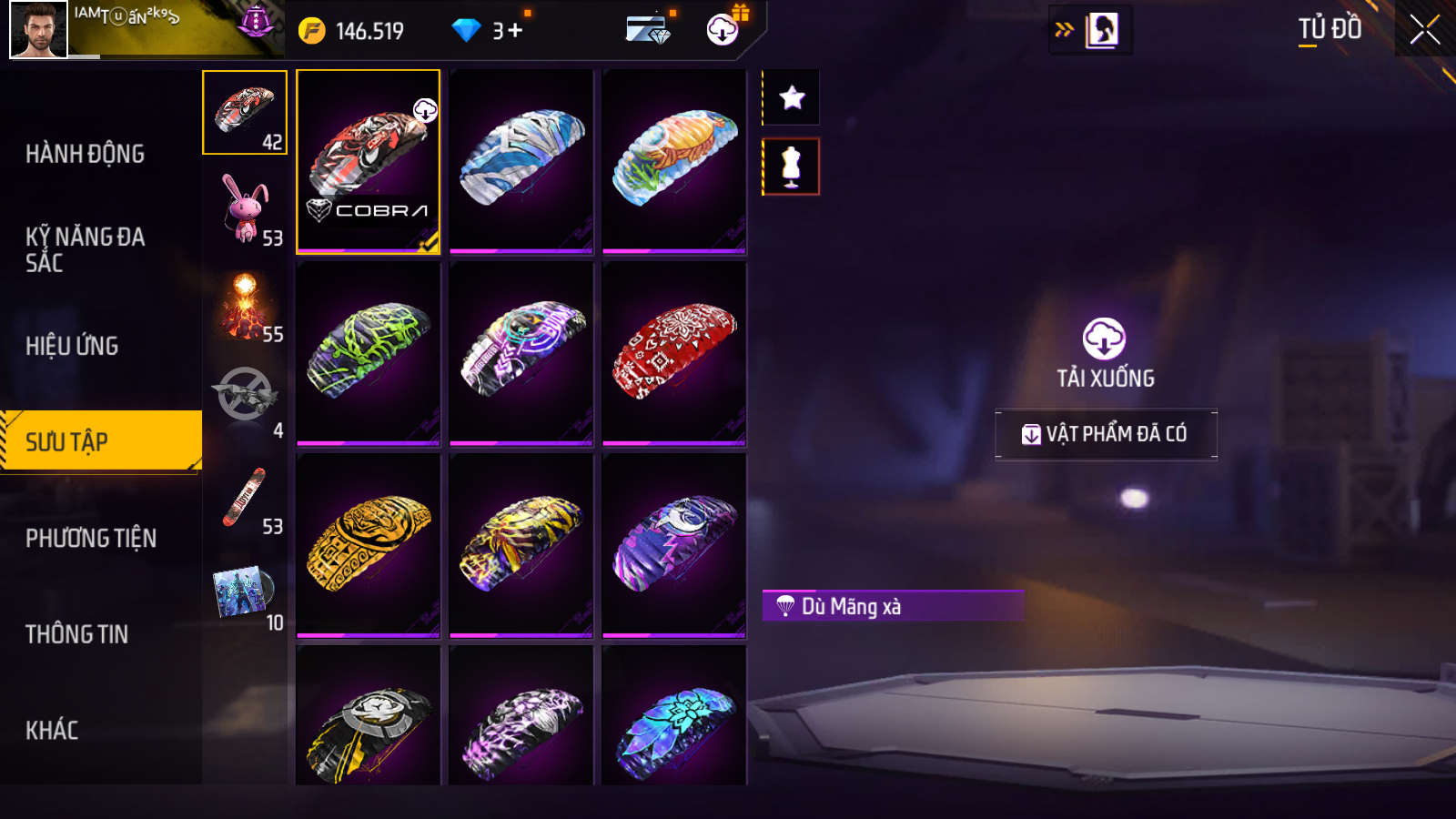This screenshot has height=819, width=1456.
Task: Select the surfboard category icon
Action: point(246,499)
